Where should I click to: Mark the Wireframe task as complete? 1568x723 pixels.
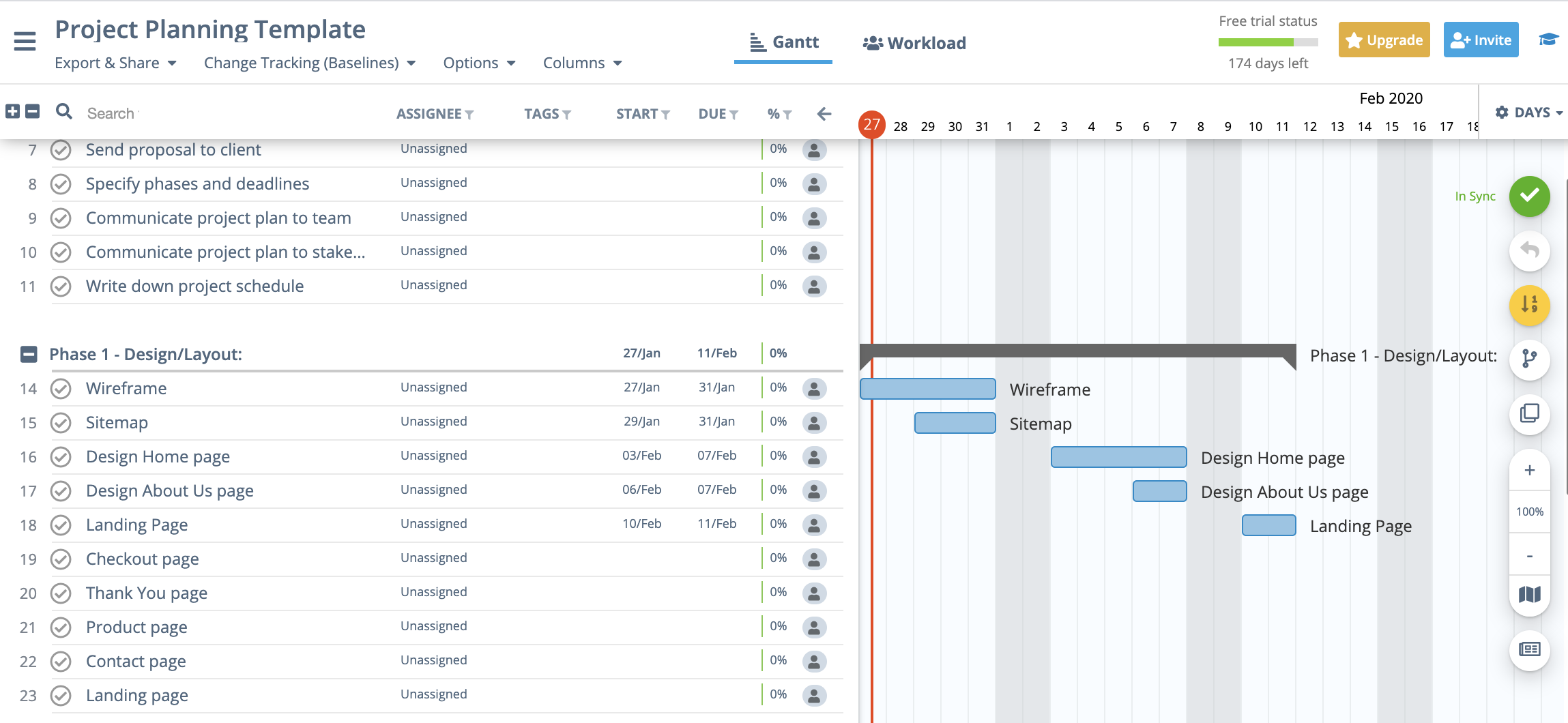(61, 388)
